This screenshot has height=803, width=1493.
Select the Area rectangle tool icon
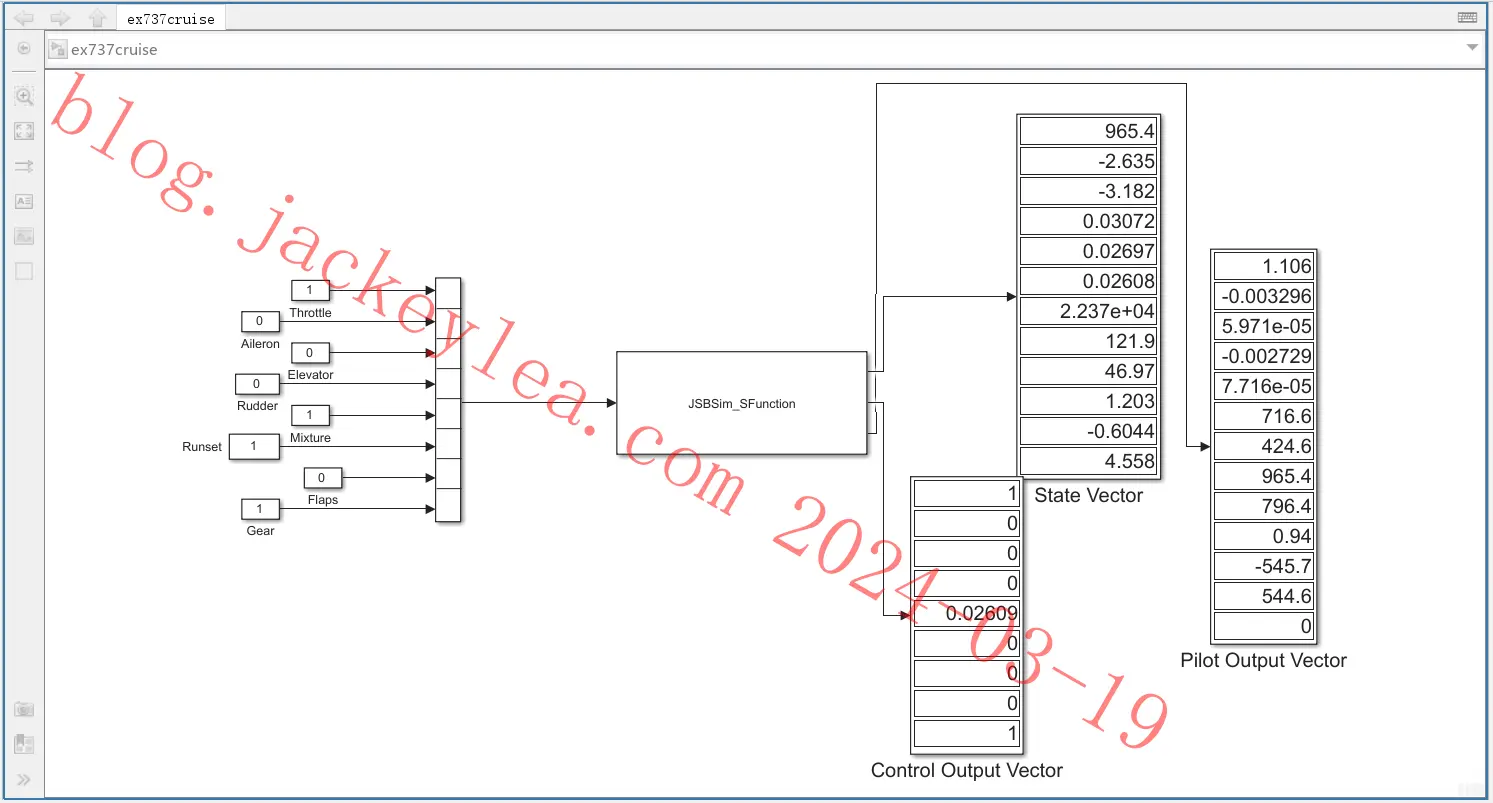(x=24, y=271)
